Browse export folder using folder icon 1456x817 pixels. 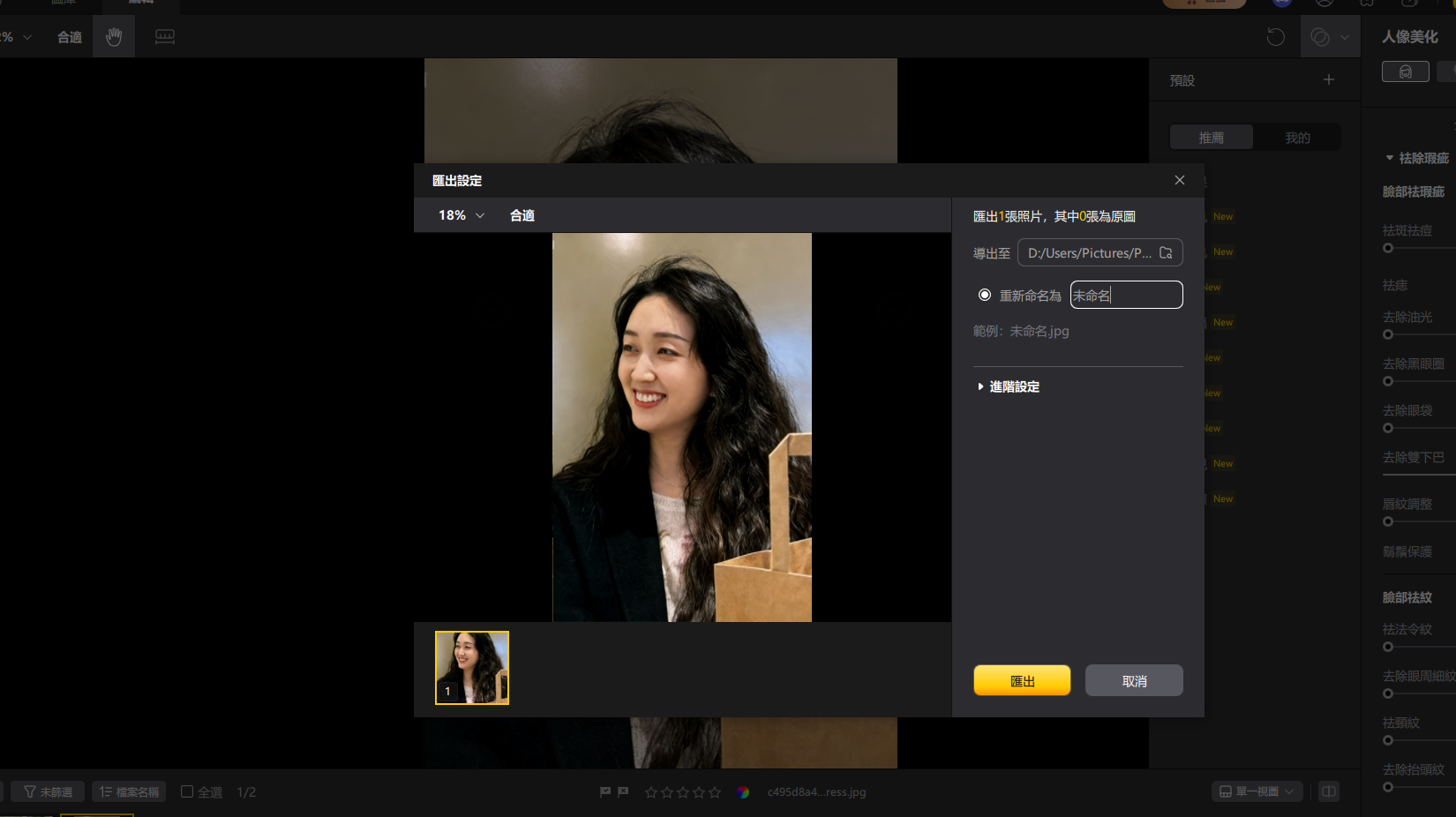point(1166,253)
